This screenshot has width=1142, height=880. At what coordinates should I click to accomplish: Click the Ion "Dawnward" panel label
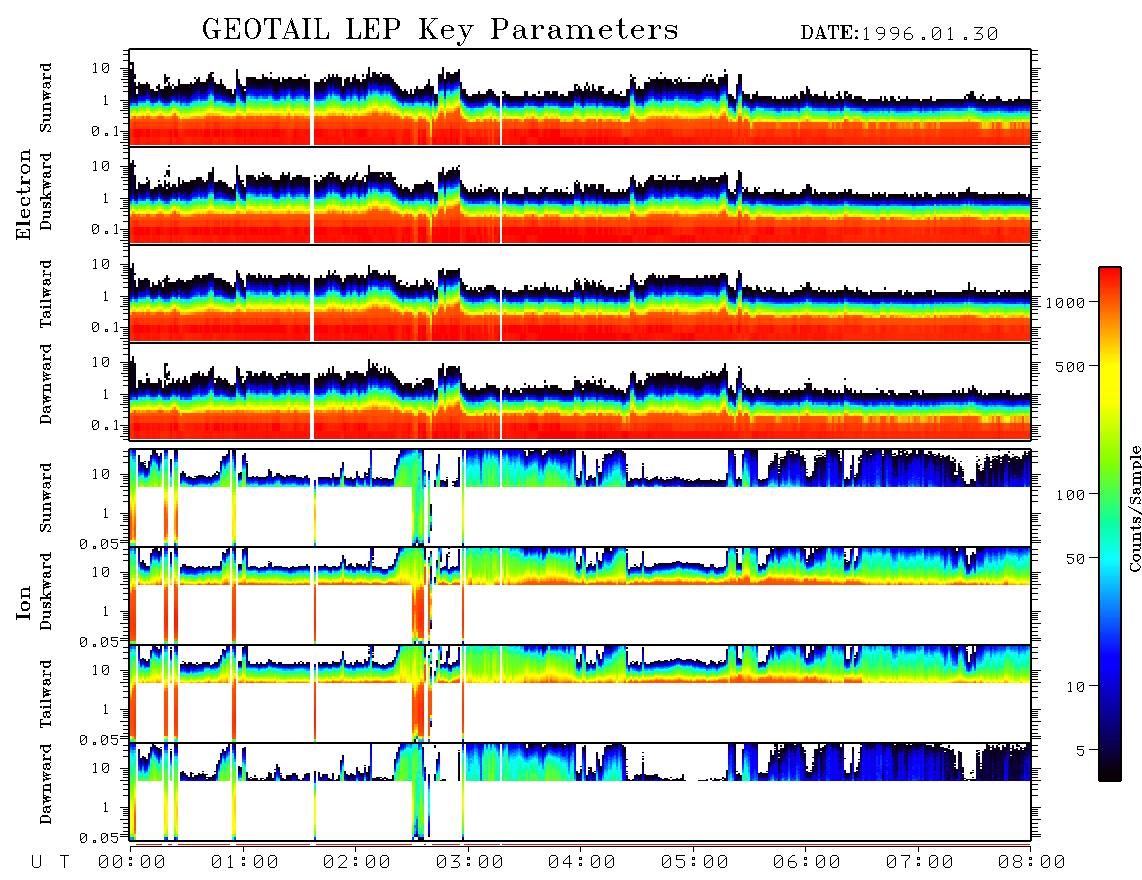tap(46, 784)
